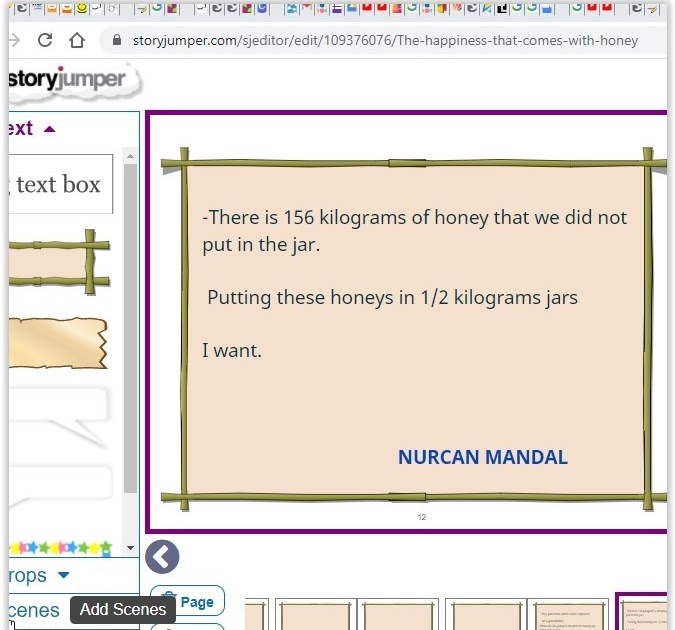Screen dimensions: 675x630
Task: Choose the plain text box style
Action: (60, 184)
